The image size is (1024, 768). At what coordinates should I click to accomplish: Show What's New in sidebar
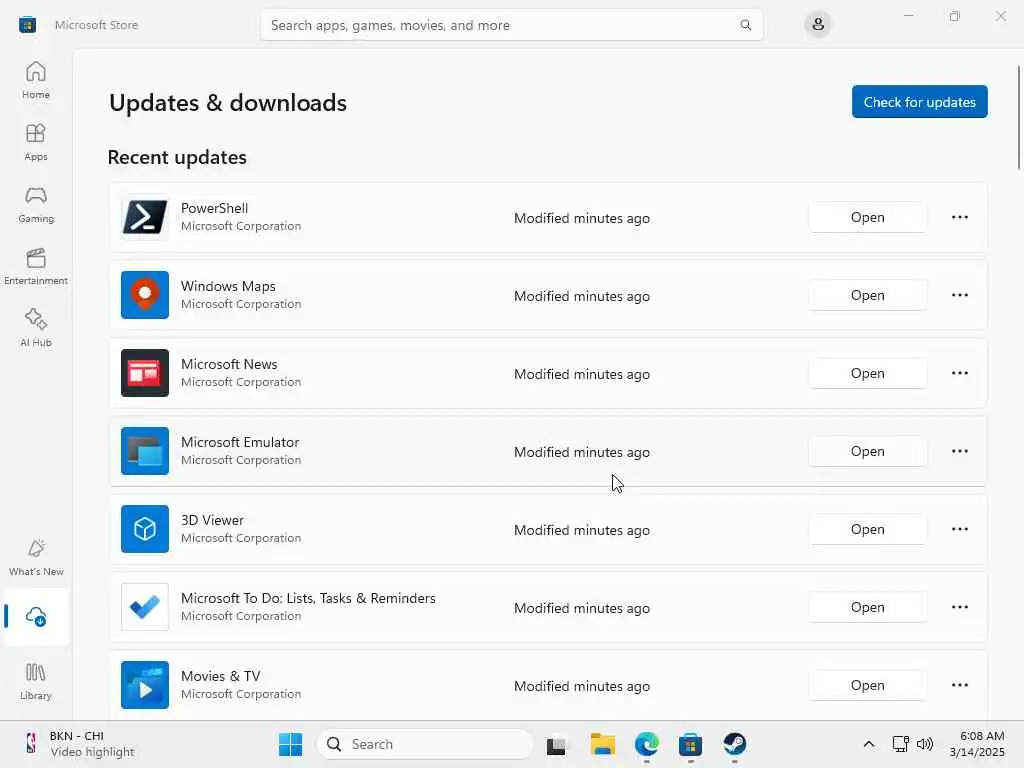(36, 557)
